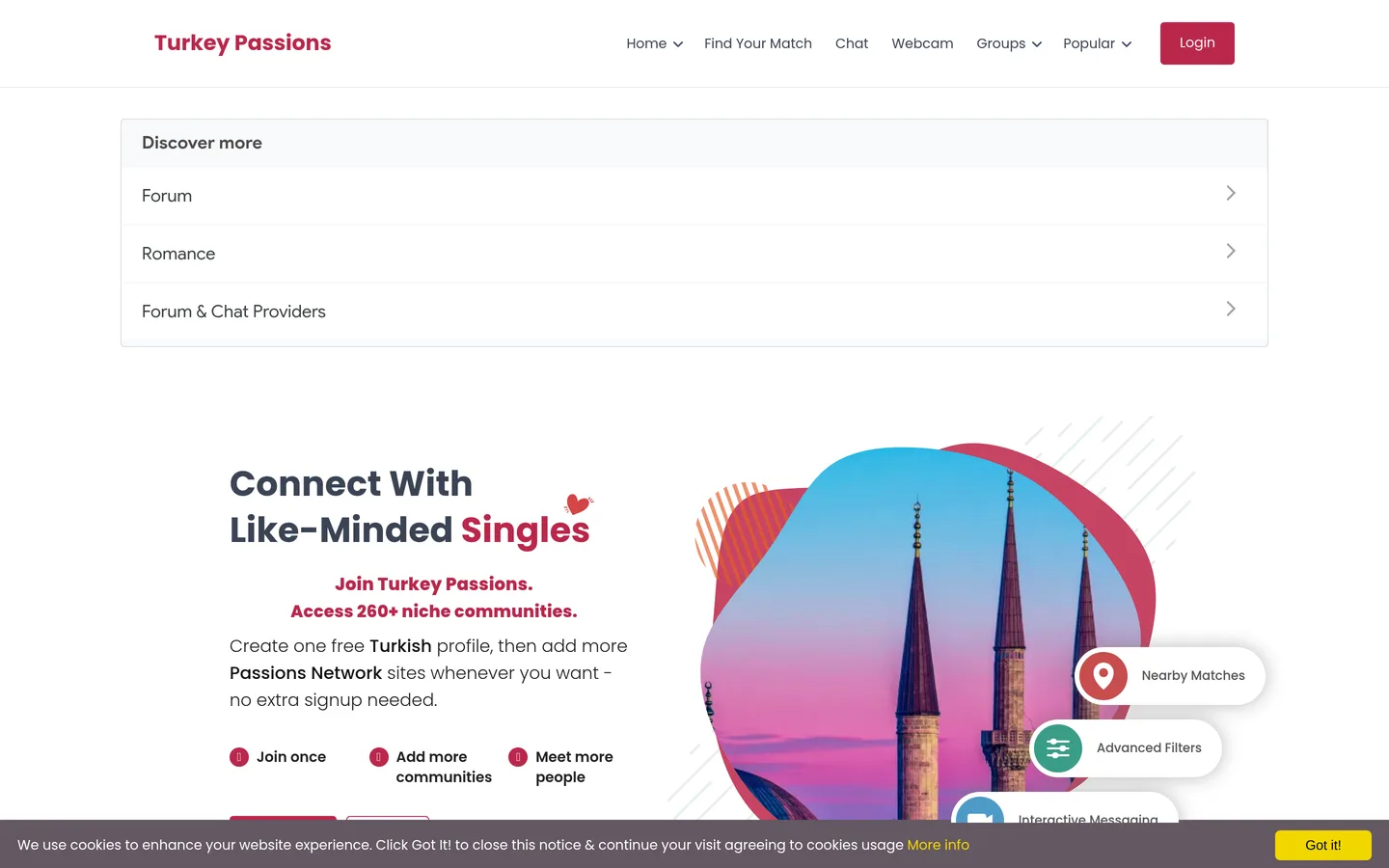
Task: Select Webcam in the navigation bar
Action: coord(922,43)
